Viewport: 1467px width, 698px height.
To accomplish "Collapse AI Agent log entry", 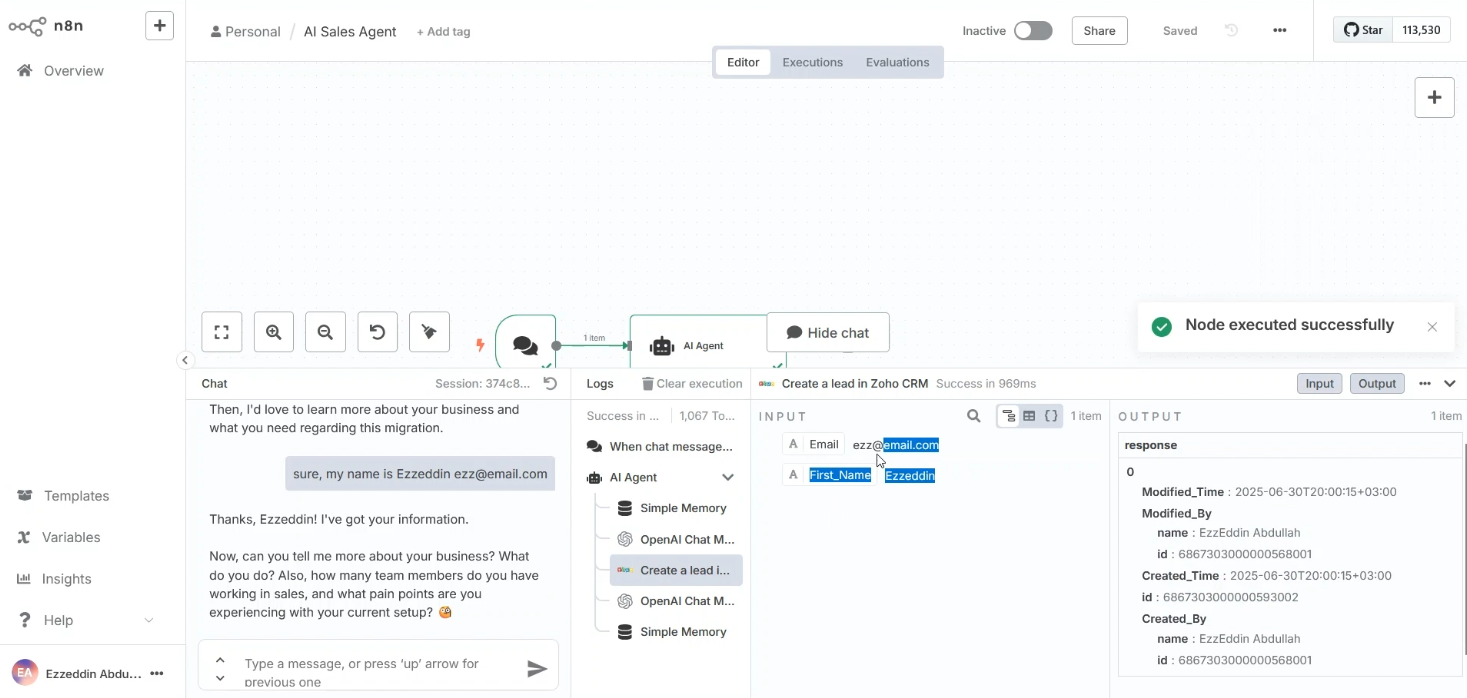I will click(x=728, y=478).
